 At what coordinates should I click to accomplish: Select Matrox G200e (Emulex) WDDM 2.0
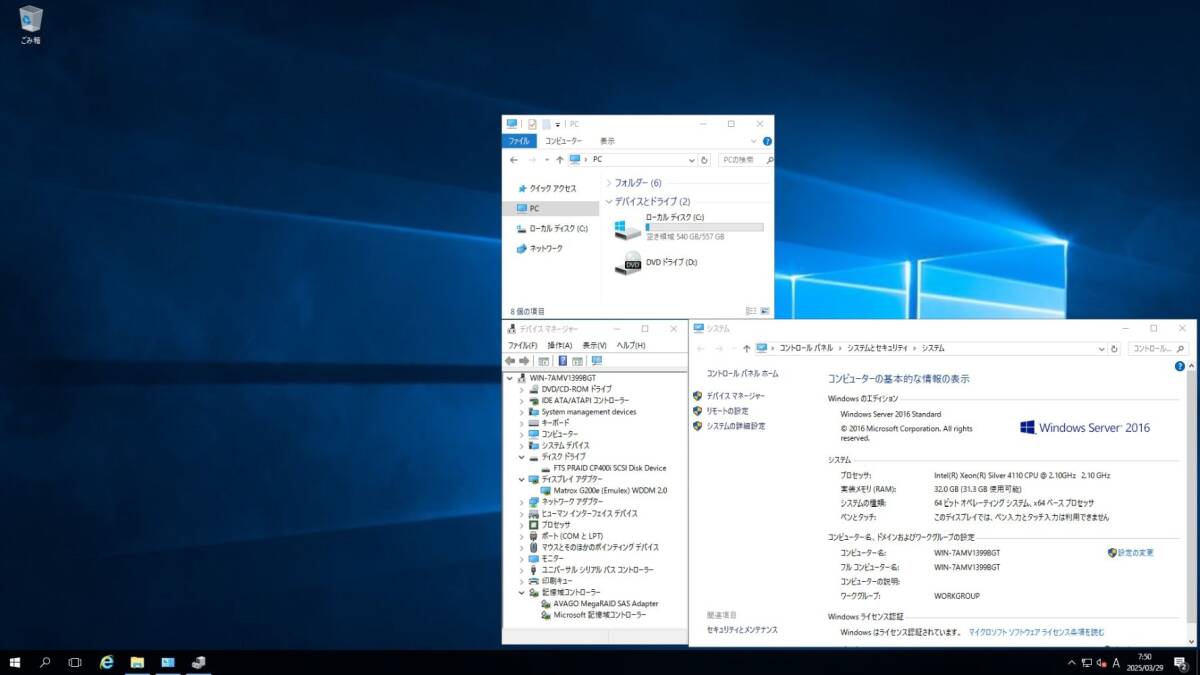pyautogui.click(x=610, y=491)
